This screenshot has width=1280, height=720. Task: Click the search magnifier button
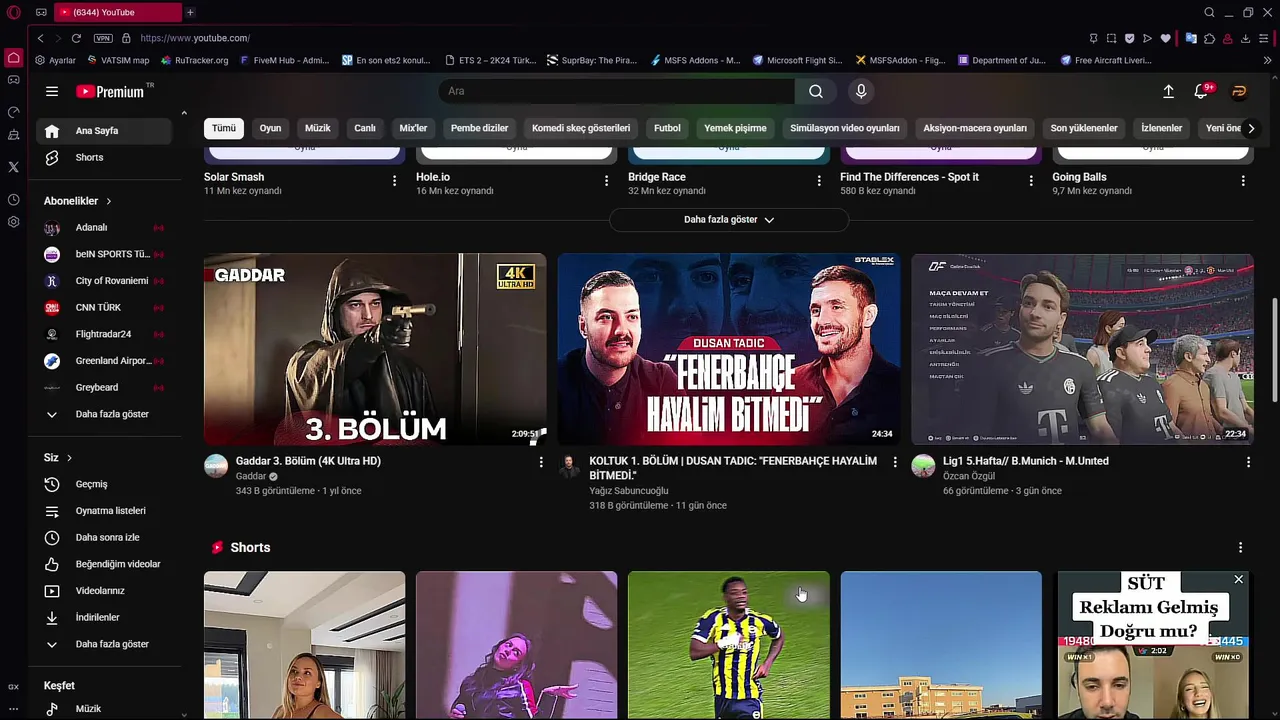click(x=816, y=91)
